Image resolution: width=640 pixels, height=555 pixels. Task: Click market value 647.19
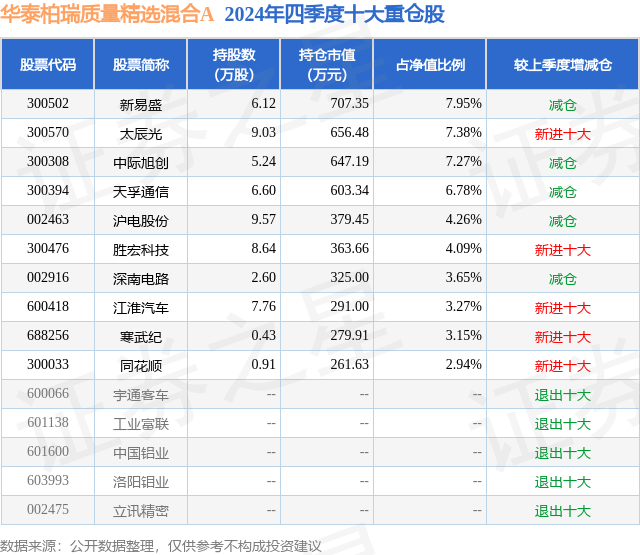click(x=349, y=162)
